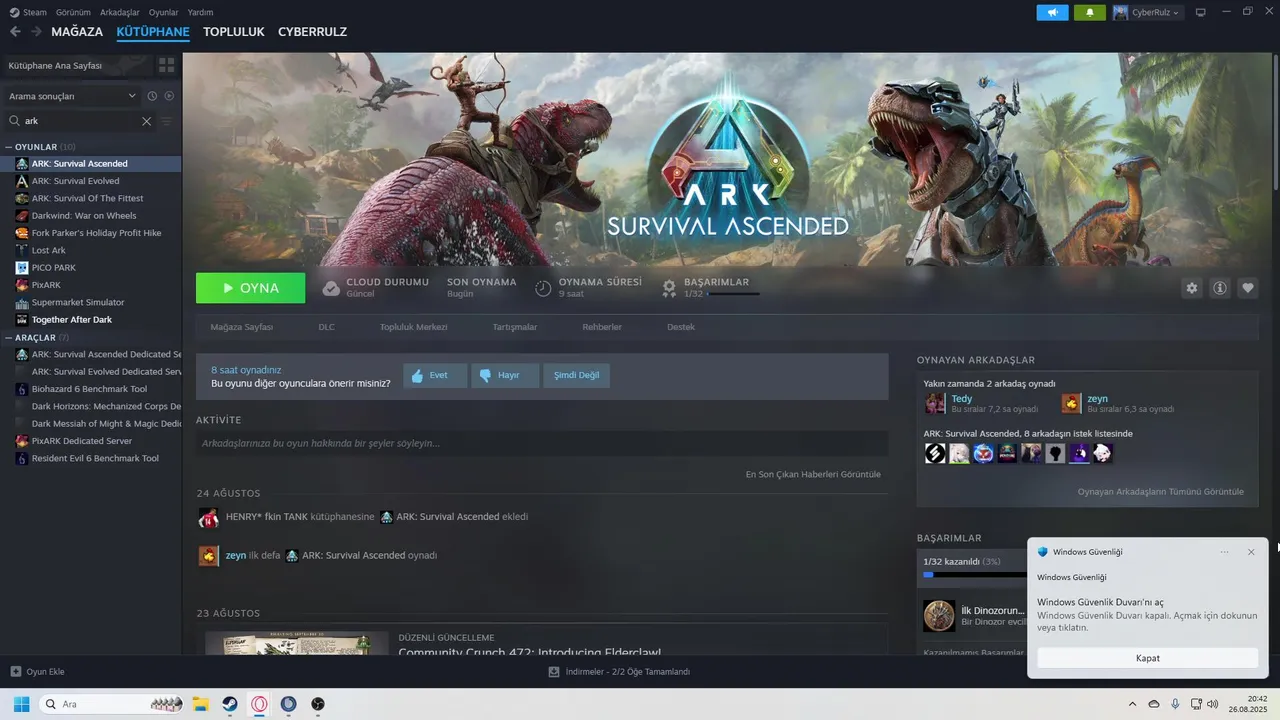Switch to the TOPLULUK tab
1280x720 pixels.
(x=233, y=32)
